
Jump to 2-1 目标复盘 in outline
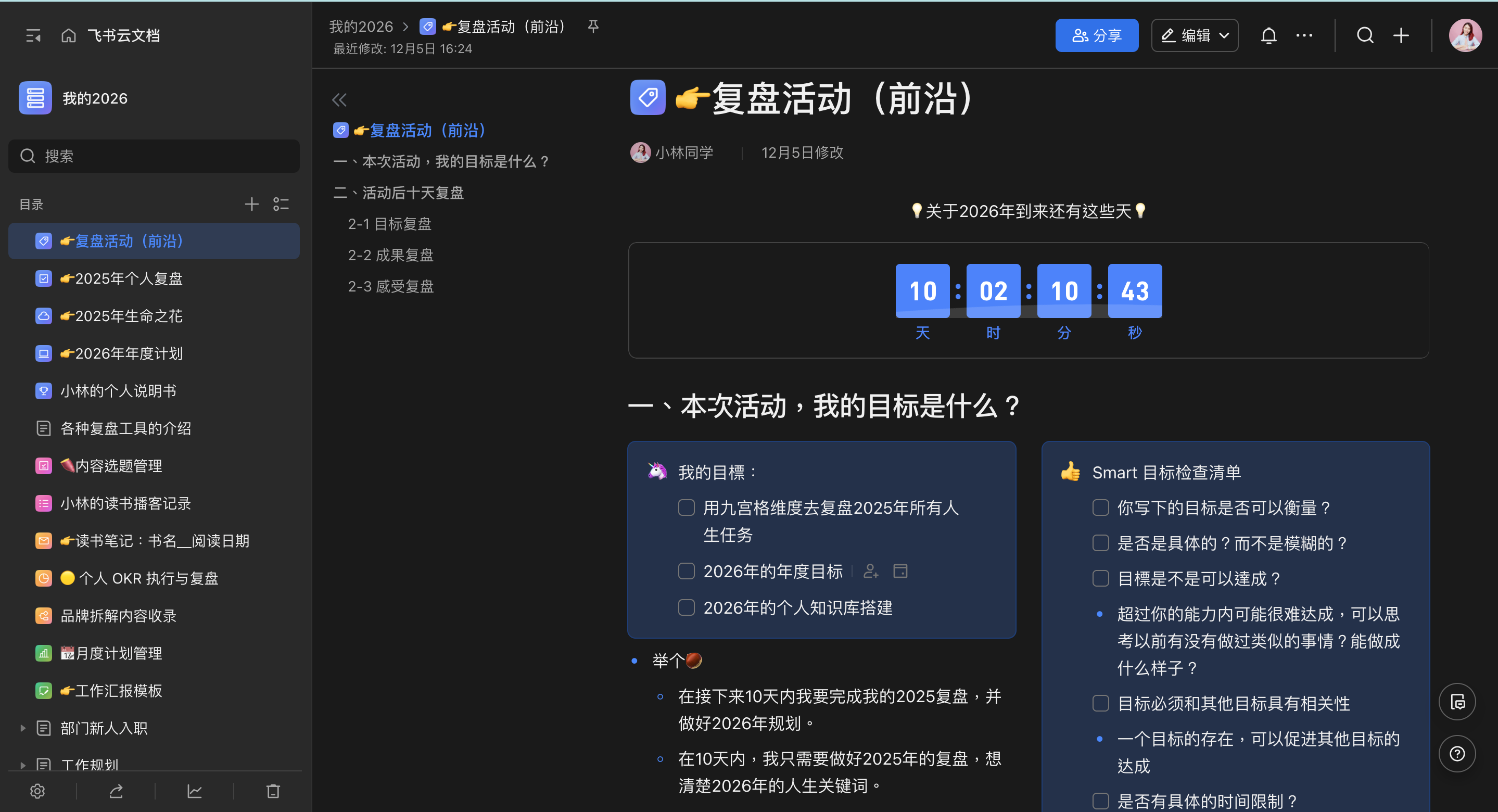tap(389, 224)
